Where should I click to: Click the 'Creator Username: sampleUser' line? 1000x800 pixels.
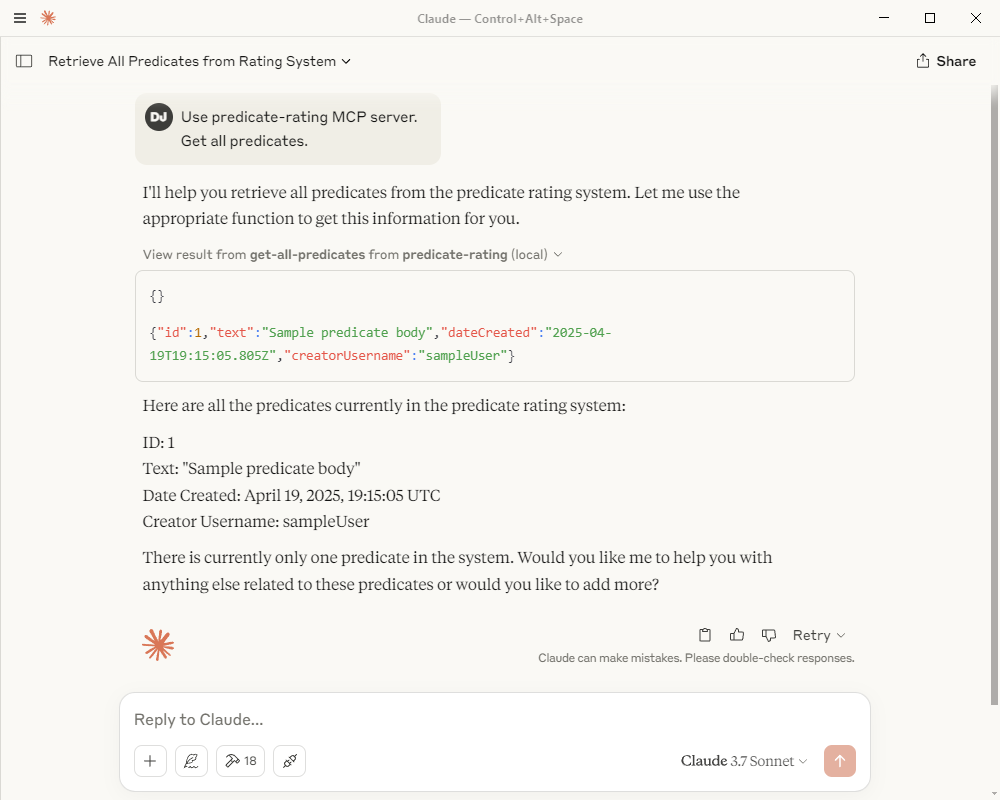tap(256, 521)
